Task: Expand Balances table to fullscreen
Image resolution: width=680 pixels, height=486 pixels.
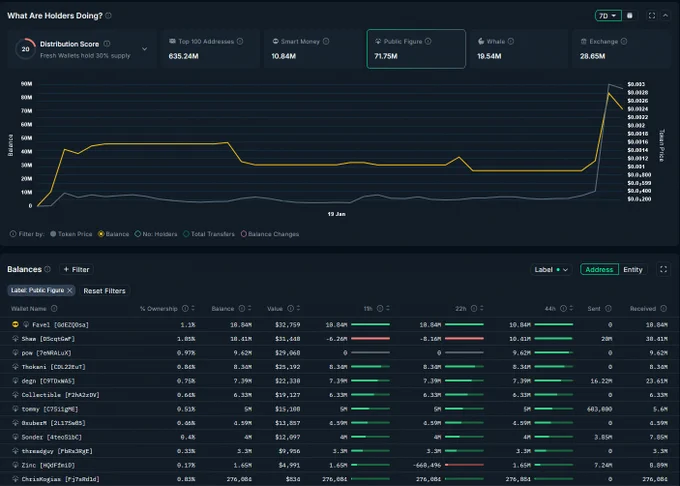Action: pos(664,269)
